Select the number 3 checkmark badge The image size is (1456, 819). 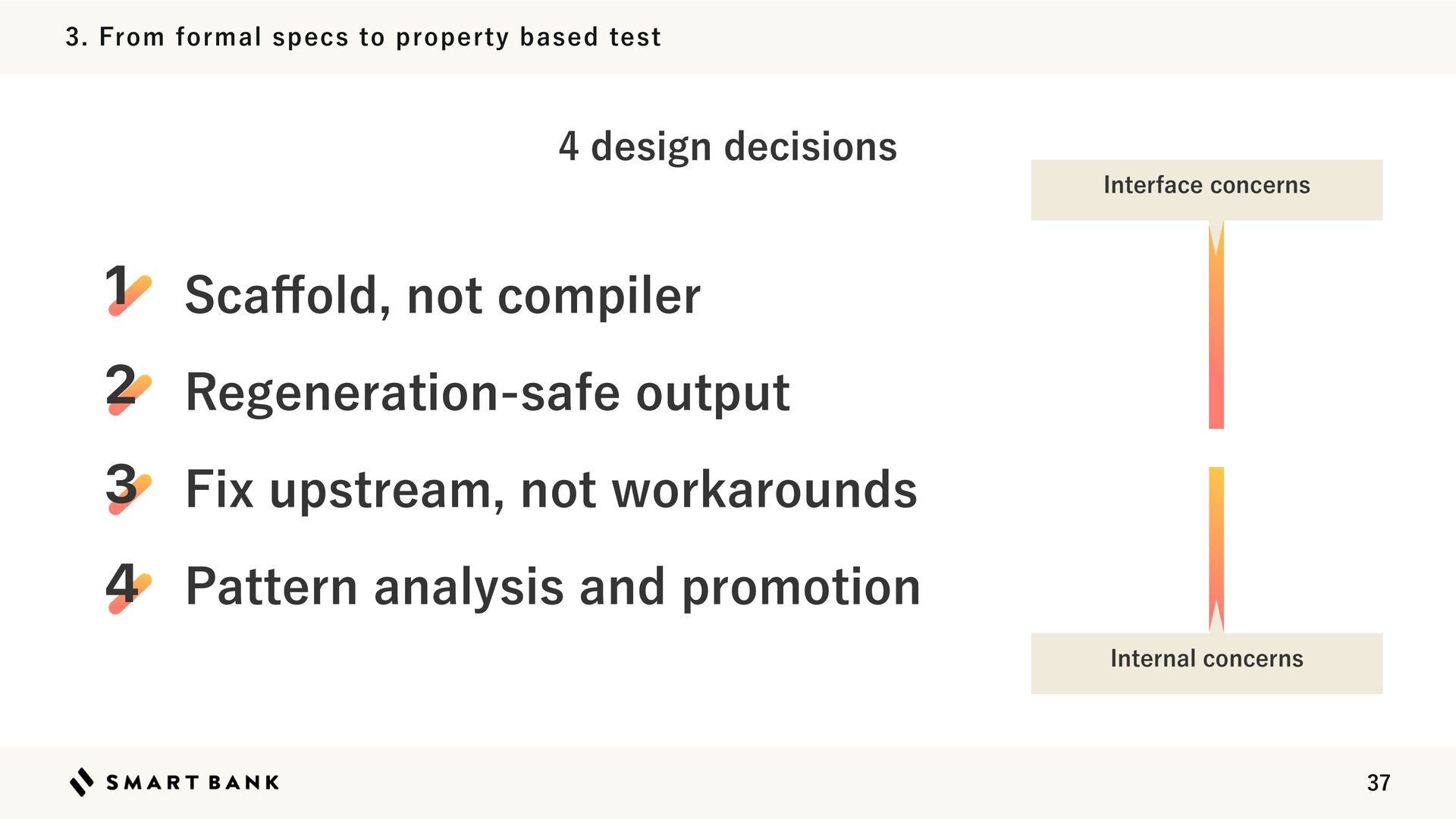click(x=127, y=486)
